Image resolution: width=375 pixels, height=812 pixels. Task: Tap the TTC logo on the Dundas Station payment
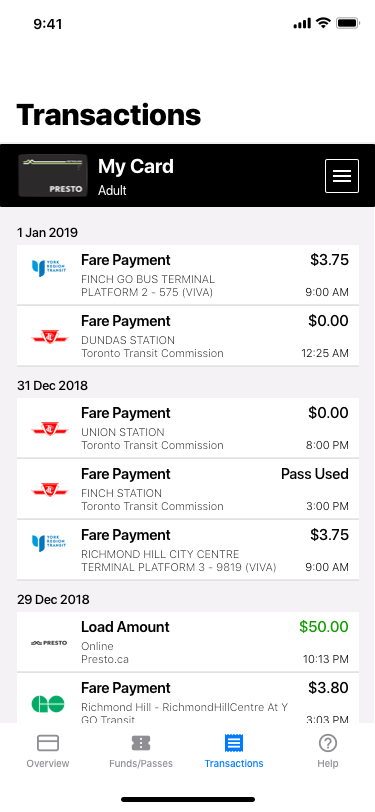click(50, 338)
